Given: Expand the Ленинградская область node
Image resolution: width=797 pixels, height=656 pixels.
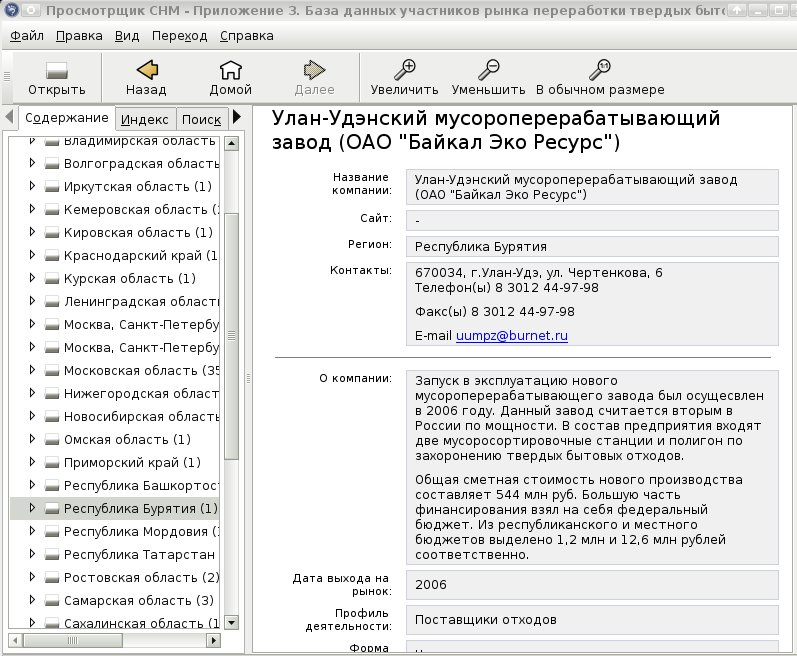Looking at the screenshot, I should [32, 300].
